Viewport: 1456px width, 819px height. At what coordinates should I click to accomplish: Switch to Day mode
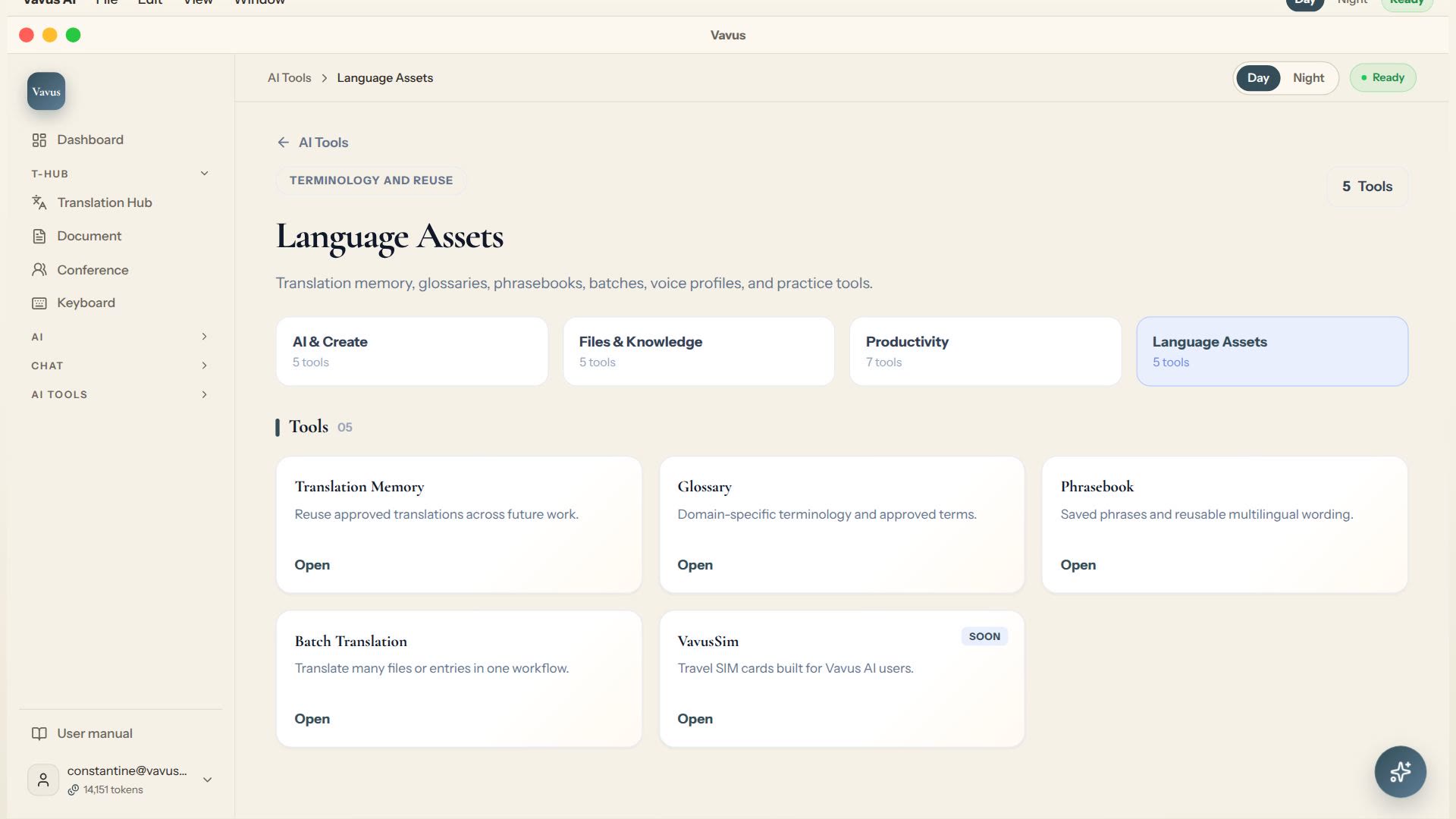pyautogui.click(x=1258, y=78)
